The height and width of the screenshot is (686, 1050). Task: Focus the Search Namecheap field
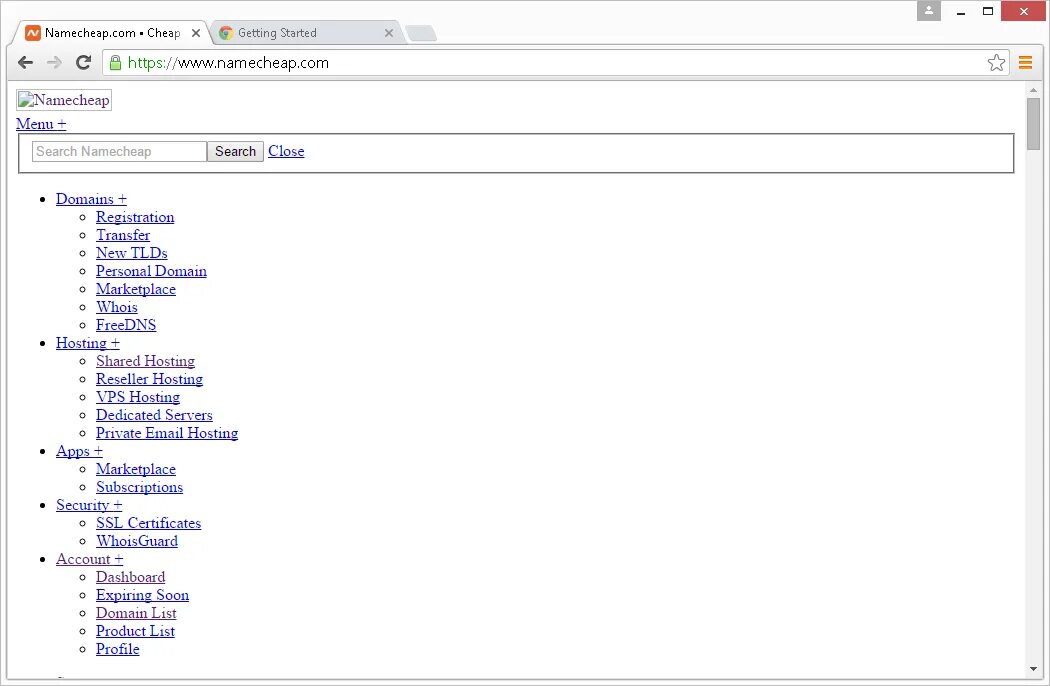119,151
